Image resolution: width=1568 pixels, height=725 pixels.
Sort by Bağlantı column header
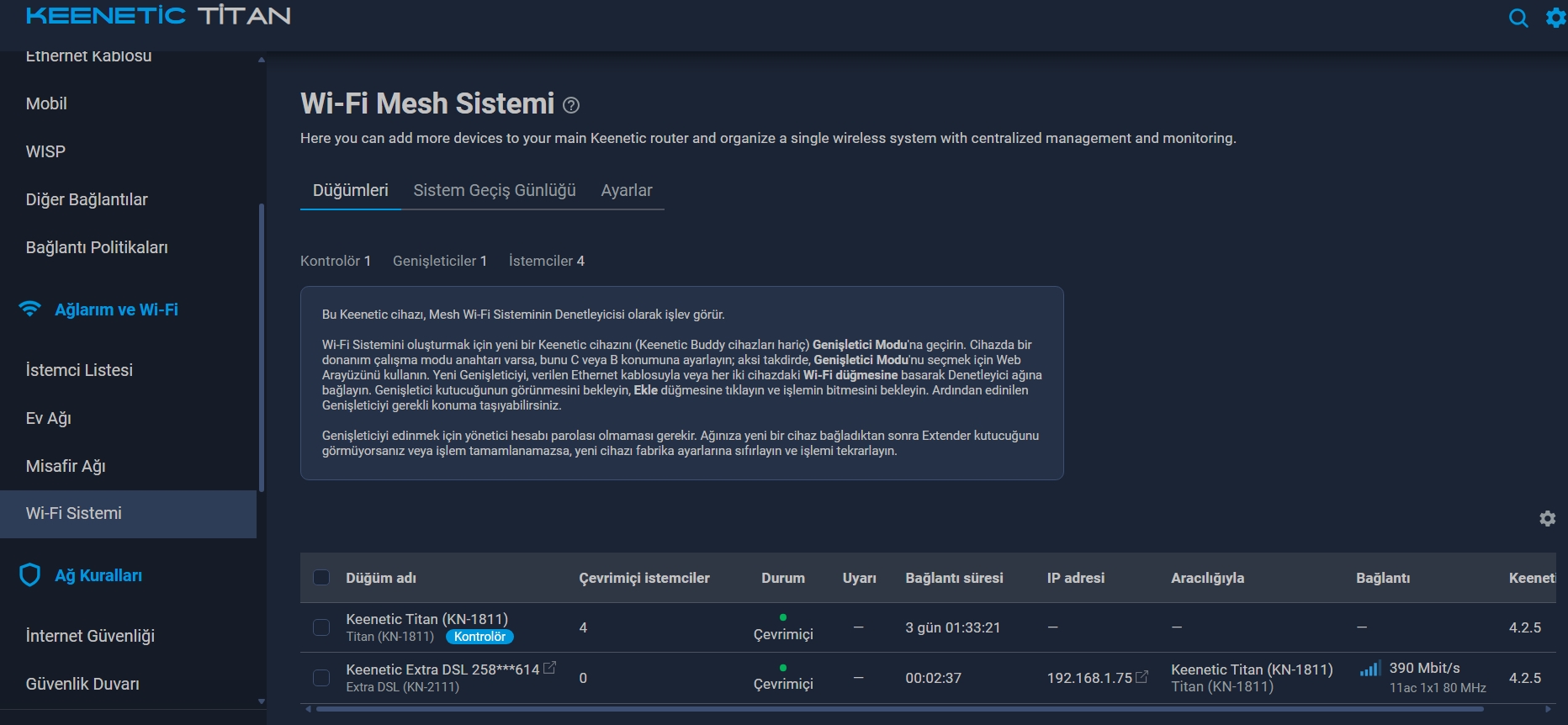pyautogui.click(x=1383, y=578)
